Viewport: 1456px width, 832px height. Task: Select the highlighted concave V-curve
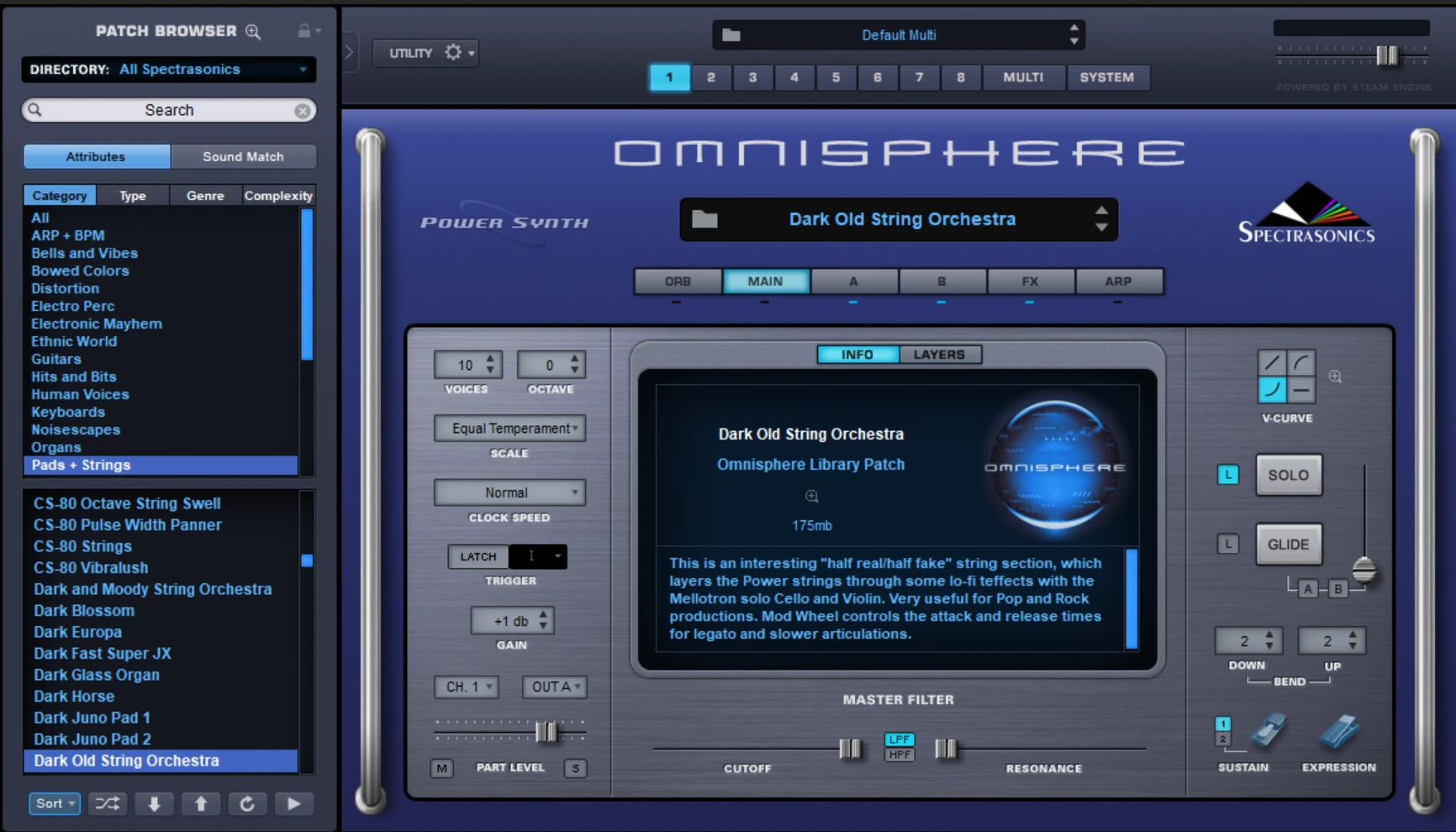[1272, 389]
